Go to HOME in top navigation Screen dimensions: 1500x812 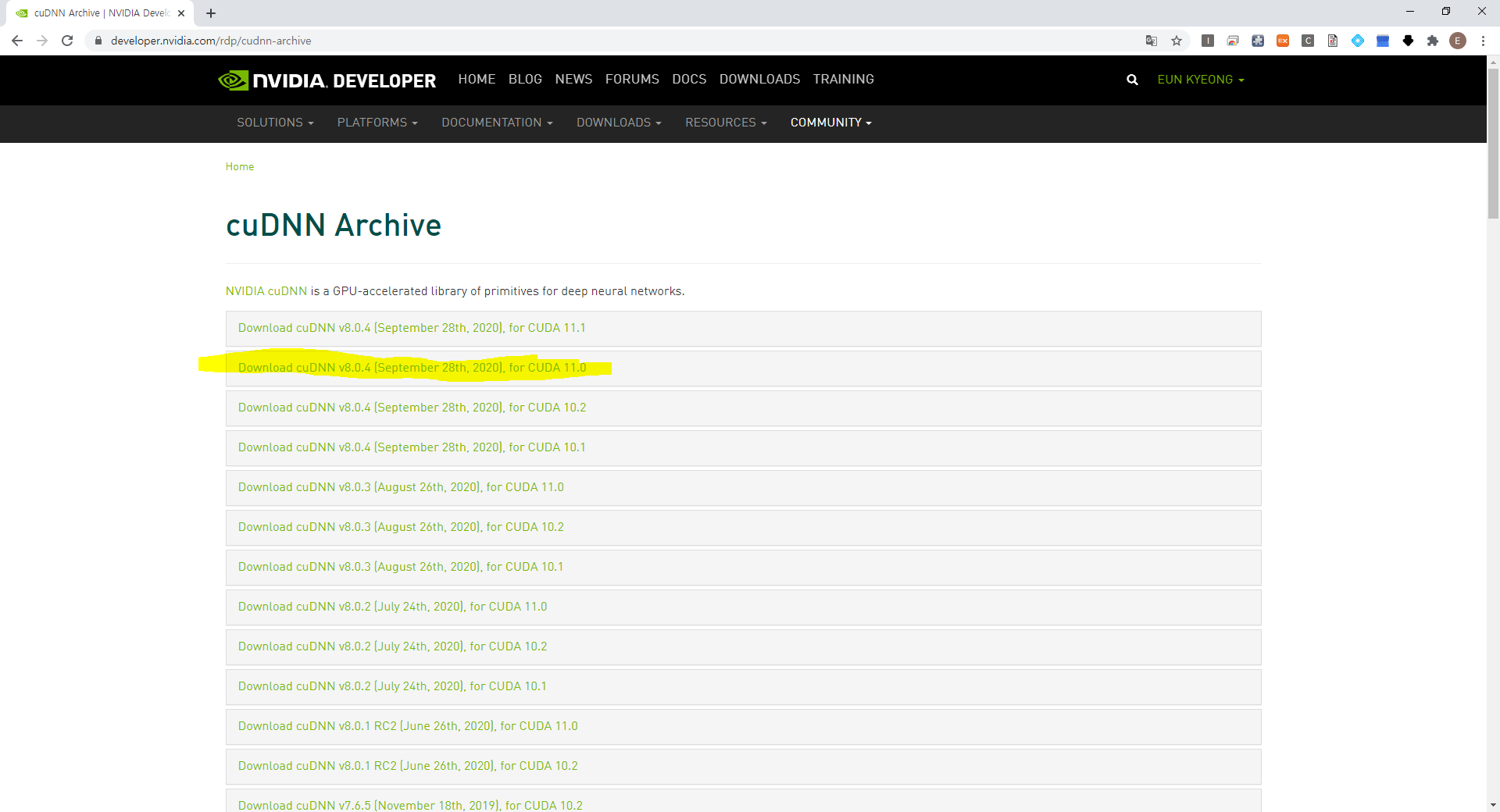477,80
